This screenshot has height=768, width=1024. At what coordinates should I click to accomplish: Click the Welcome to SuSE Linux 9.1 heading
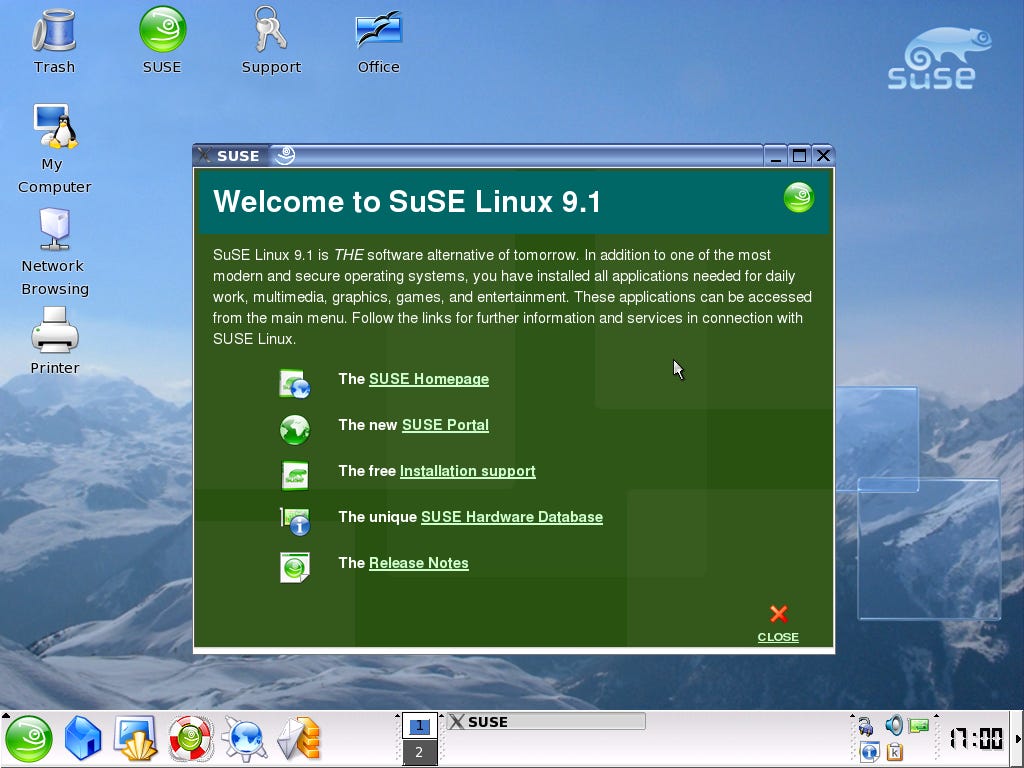[407, 201]
